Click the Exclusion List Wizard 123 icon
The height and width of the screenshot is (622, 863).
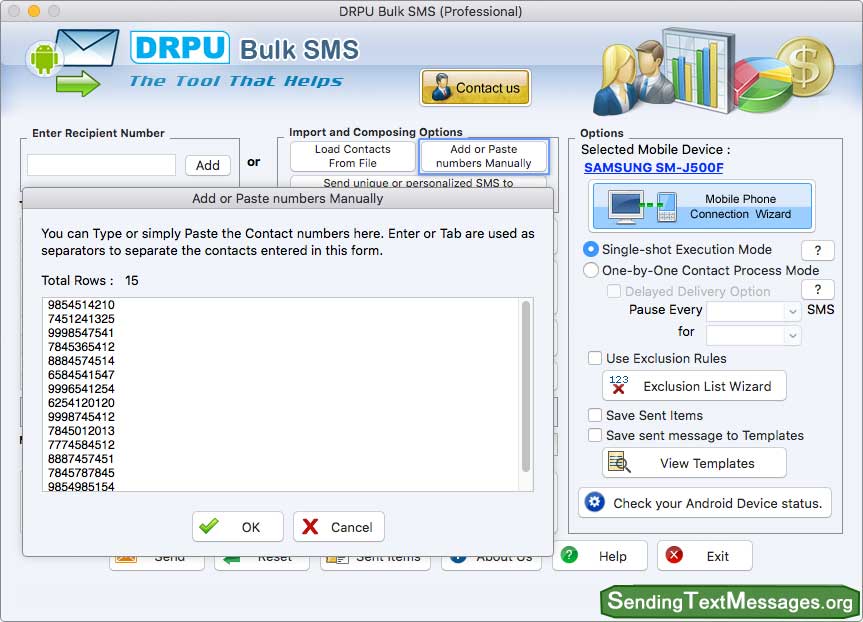point(619,384)
